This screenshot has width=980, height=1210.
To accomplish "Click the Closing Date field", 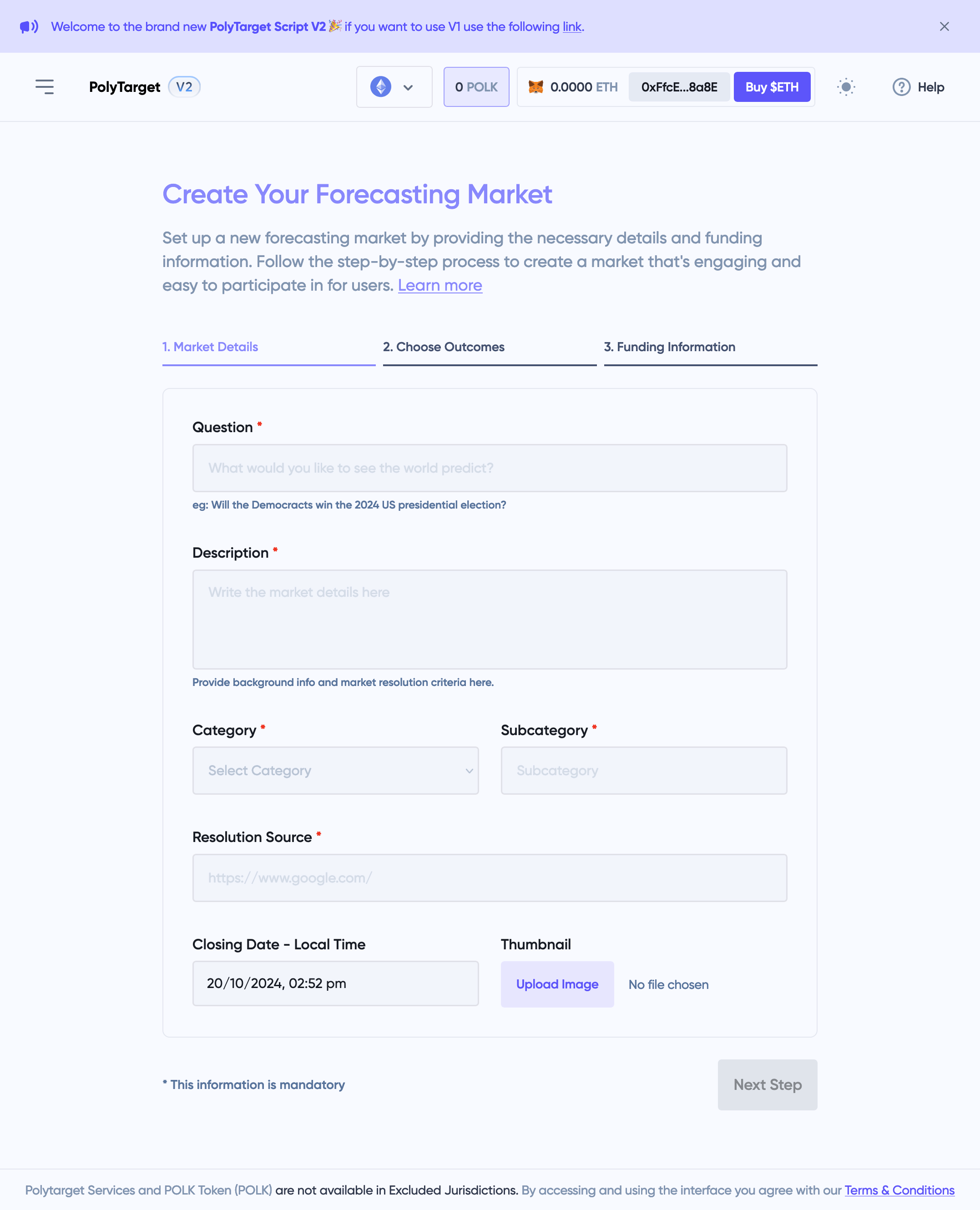I will 335,983.
